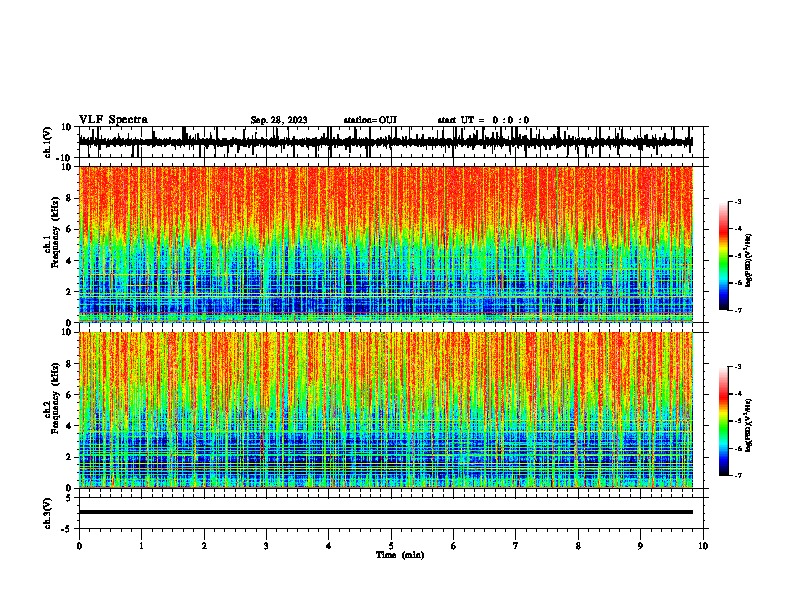Image resolution: width=792 pixels, height=612 pixels.
Task: Click the ch.1 frequency axis tick "8"
Action: [x=69, y=198]
